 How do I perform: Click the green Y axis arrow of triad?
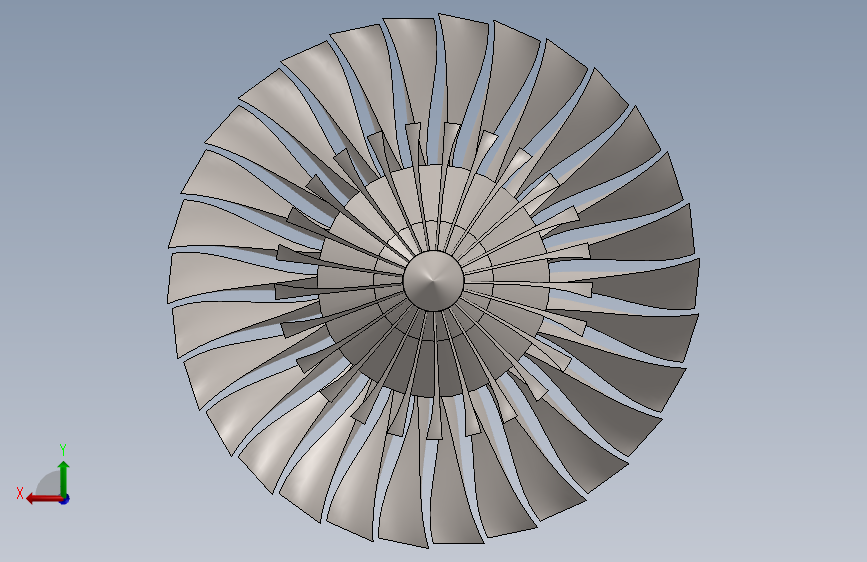pyautogui.click(x=64, y=478)
